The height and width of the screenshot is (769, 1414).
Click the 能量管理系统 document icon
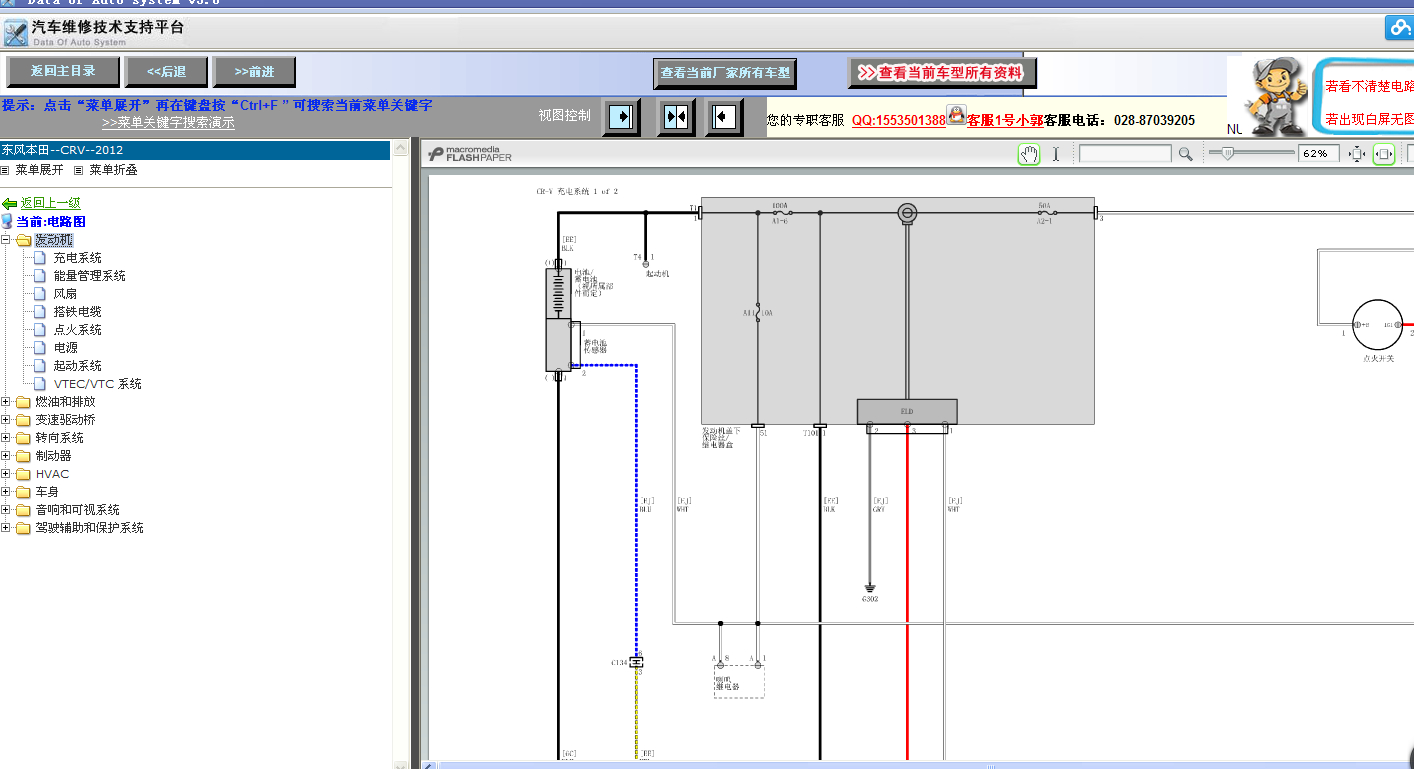40,276
